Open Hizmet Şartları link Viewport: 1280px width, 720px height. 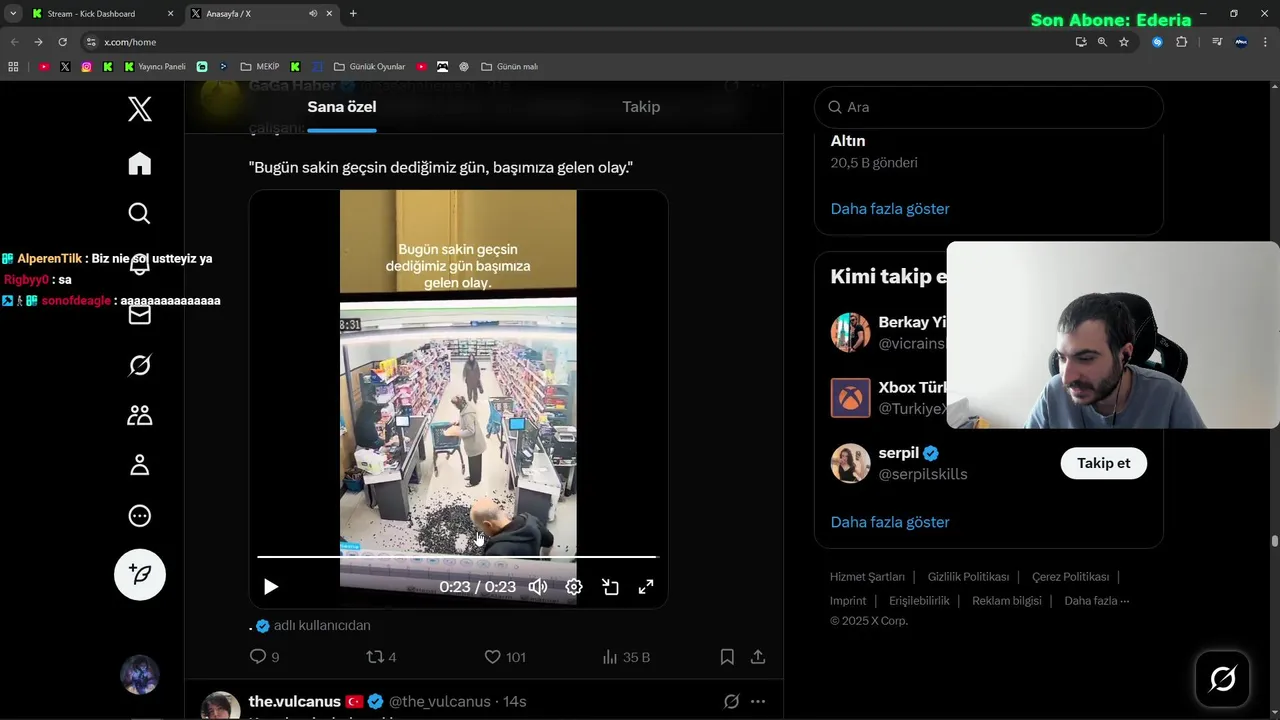coord(867,577)
